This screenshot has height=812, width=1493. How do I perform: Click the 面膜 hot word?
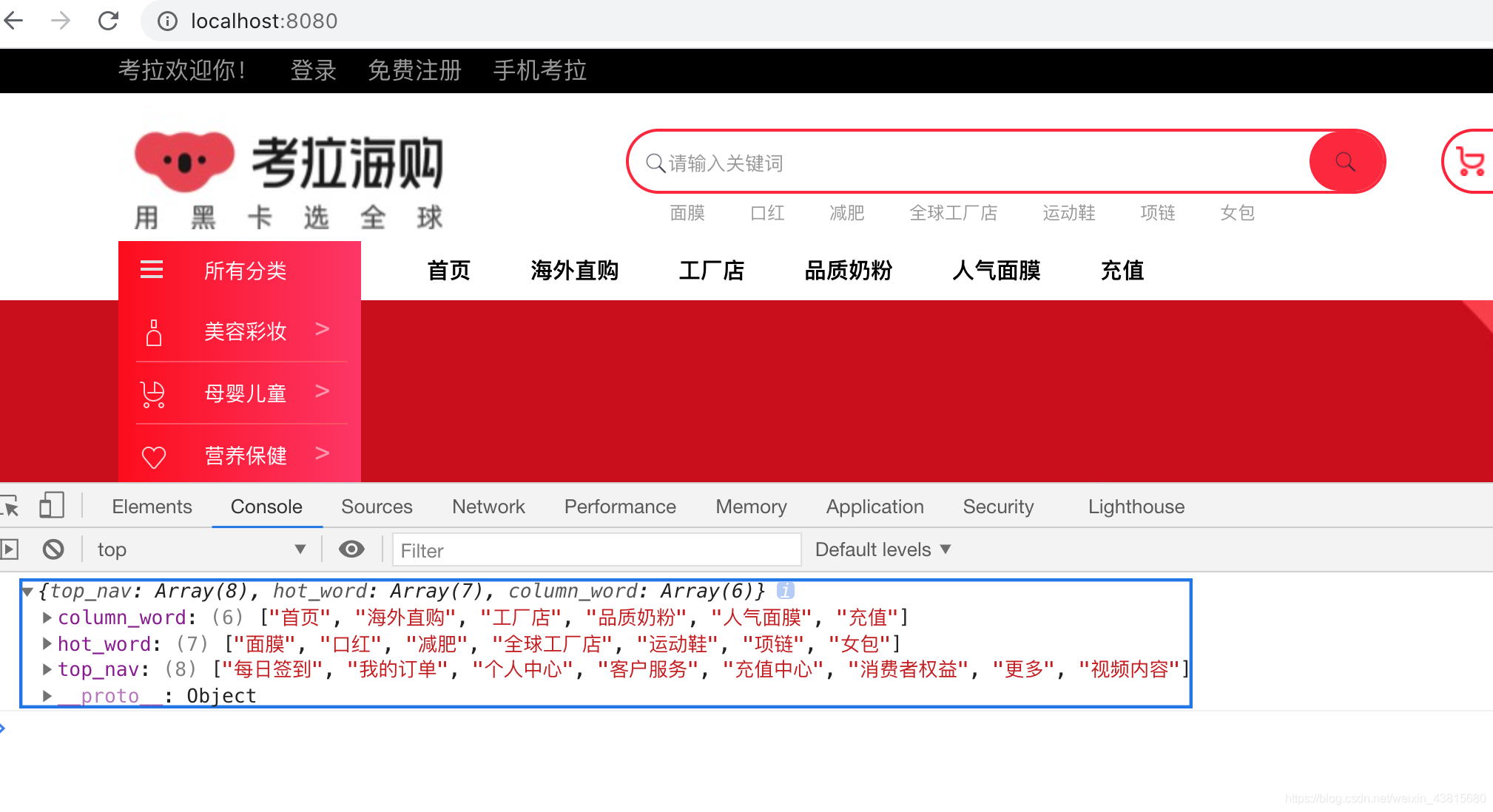[687, 213]
